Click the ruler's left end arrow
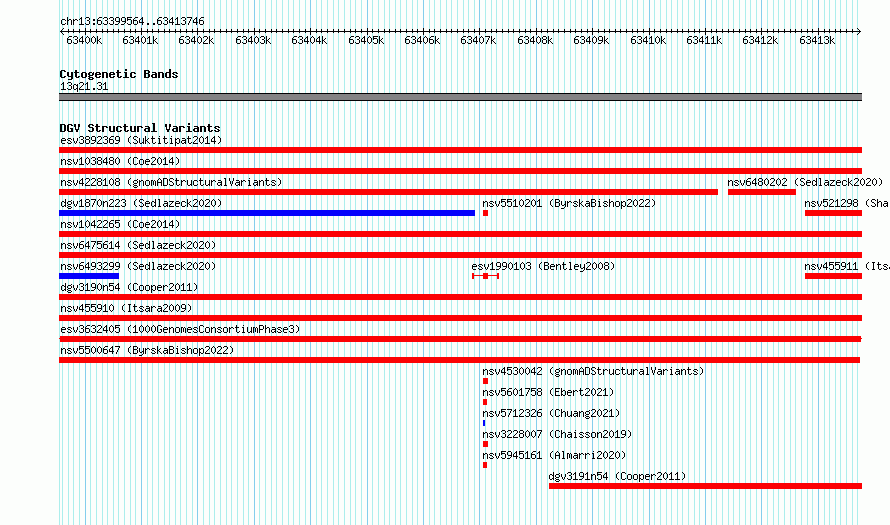This screenshot has width=890, height=525. pos(62,32)
